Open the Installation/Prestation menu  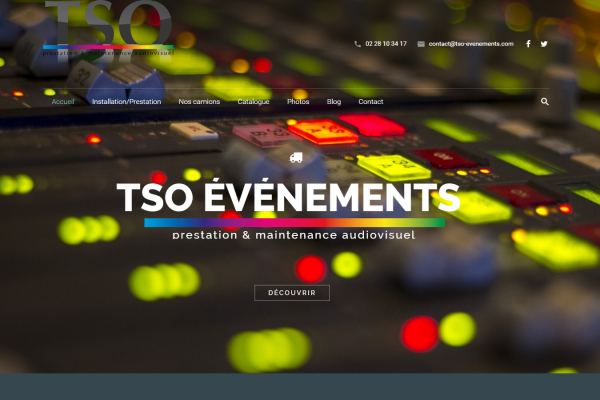[126, 102]
